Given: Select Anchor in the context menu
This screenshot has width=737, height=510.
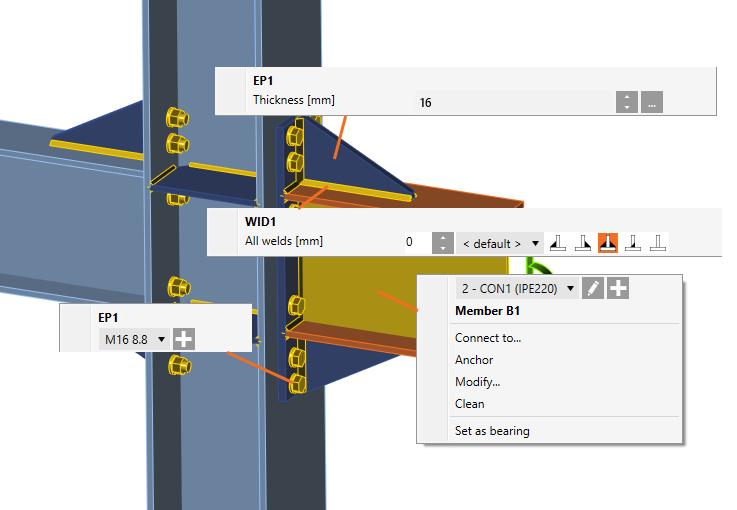Looking at the screenshot, I should click(x=474, y=360).
